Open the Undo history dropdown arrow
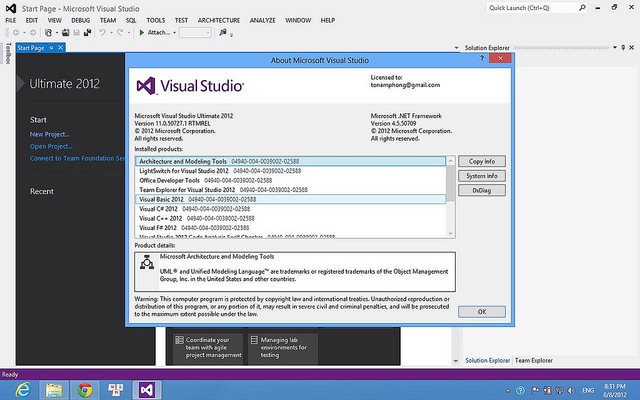Viewport: 640px width, 400px height. tap(111, 33)
